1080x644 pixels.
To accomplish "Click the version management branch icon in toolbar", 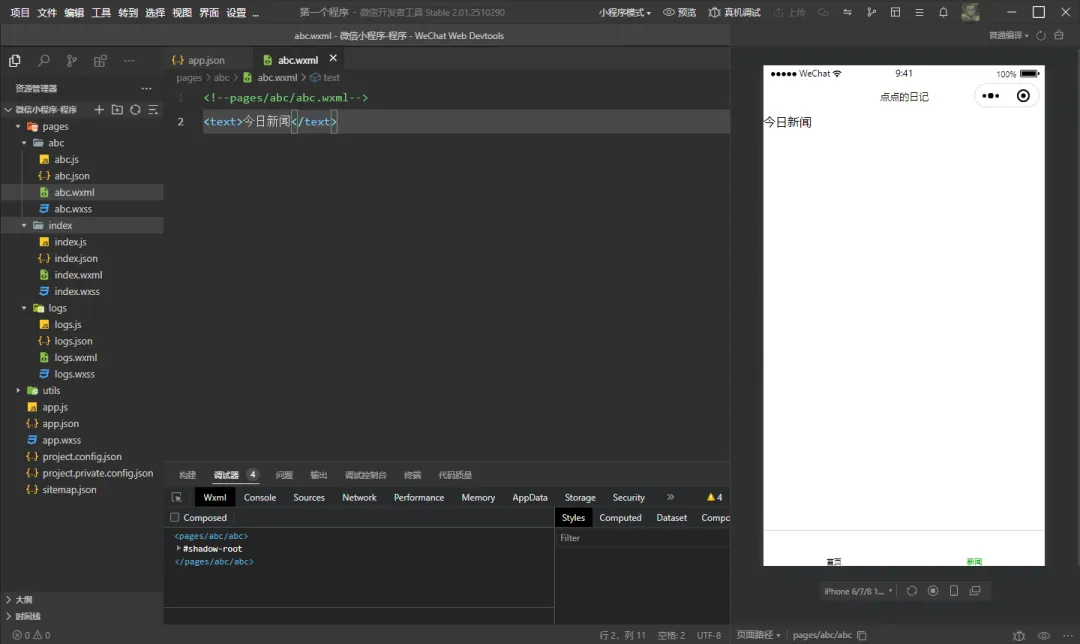I will (871, 12).
